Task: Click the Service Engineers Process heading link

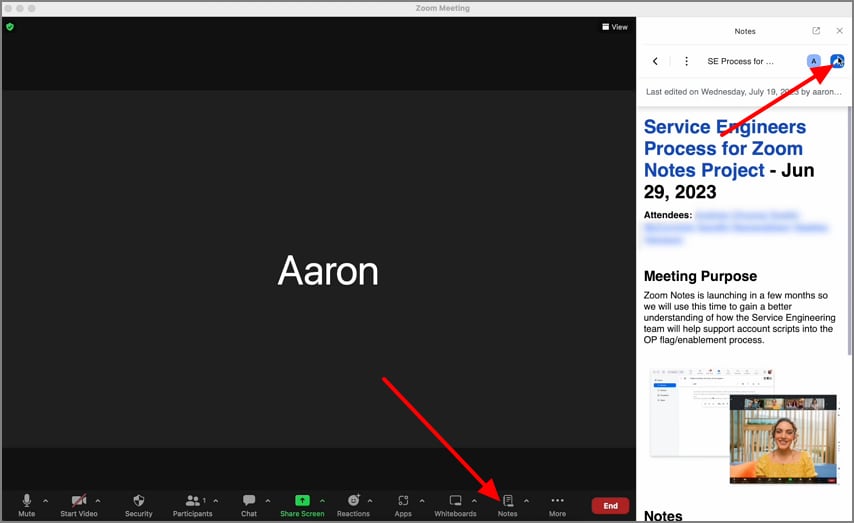Action: click(724, 148)
